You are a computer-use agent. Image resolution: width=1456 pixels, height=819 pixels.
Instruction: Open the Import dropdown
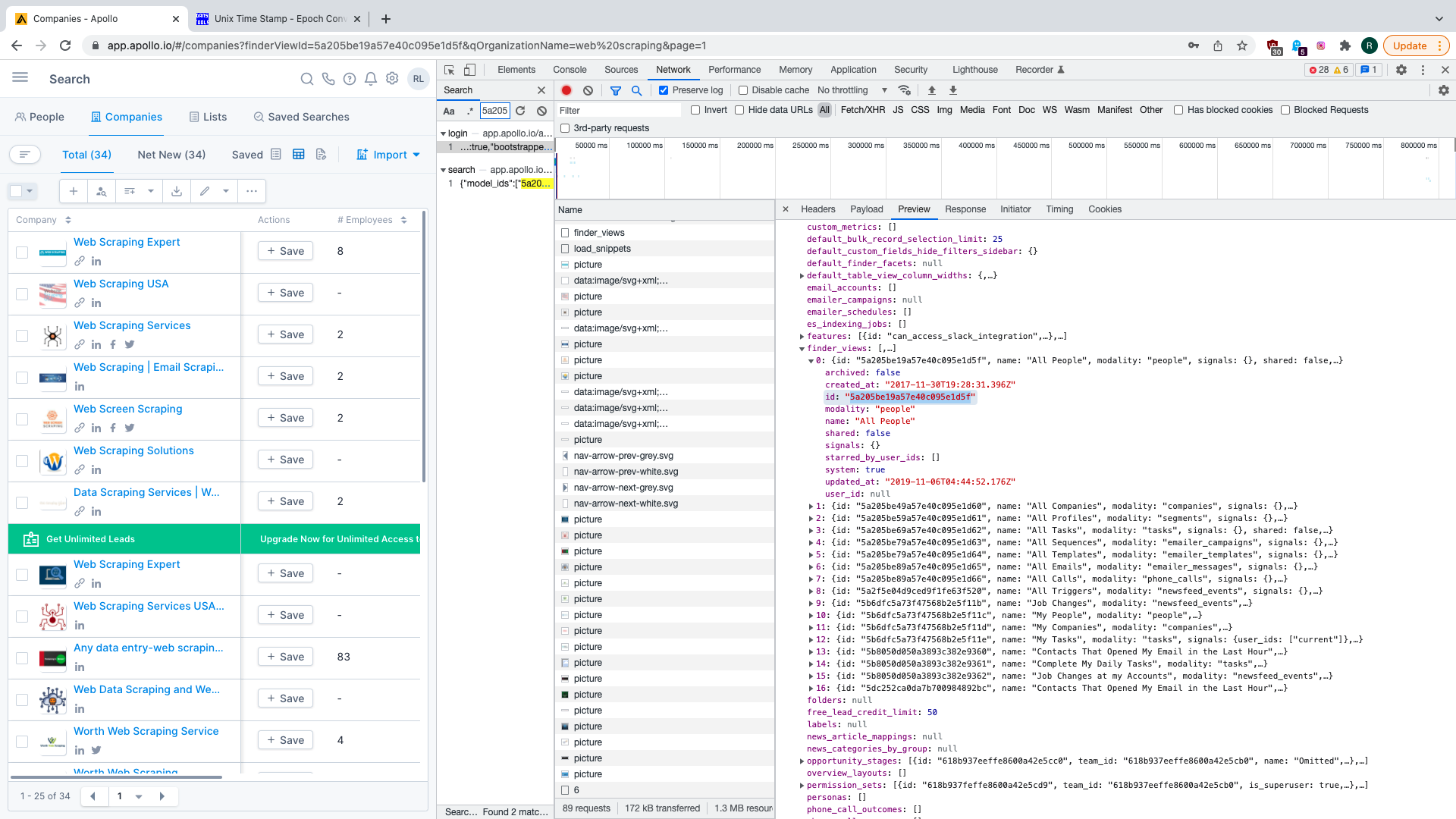388,155
